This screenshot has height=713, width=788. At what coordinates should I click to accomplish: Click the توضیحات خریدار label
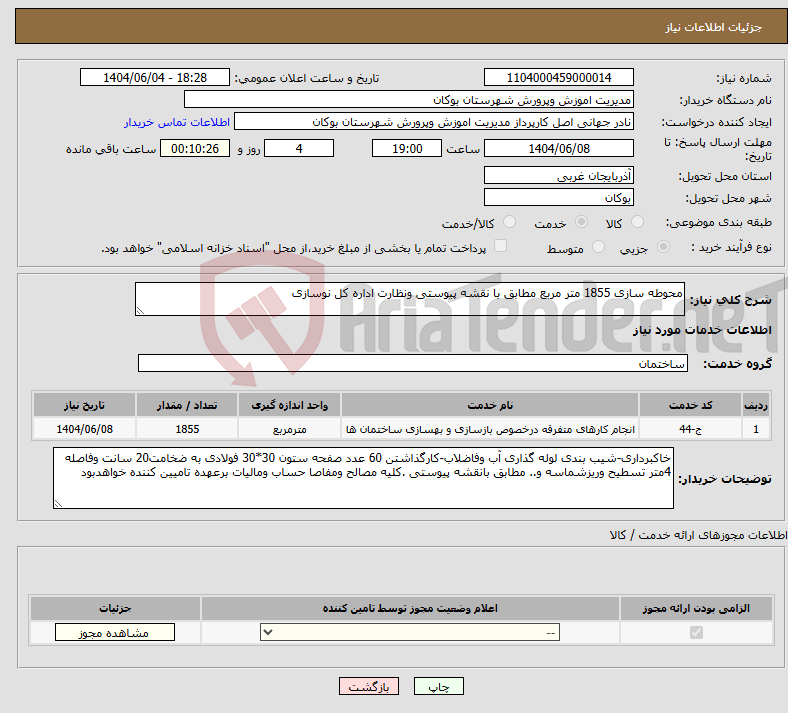click(x=725, y=479)
